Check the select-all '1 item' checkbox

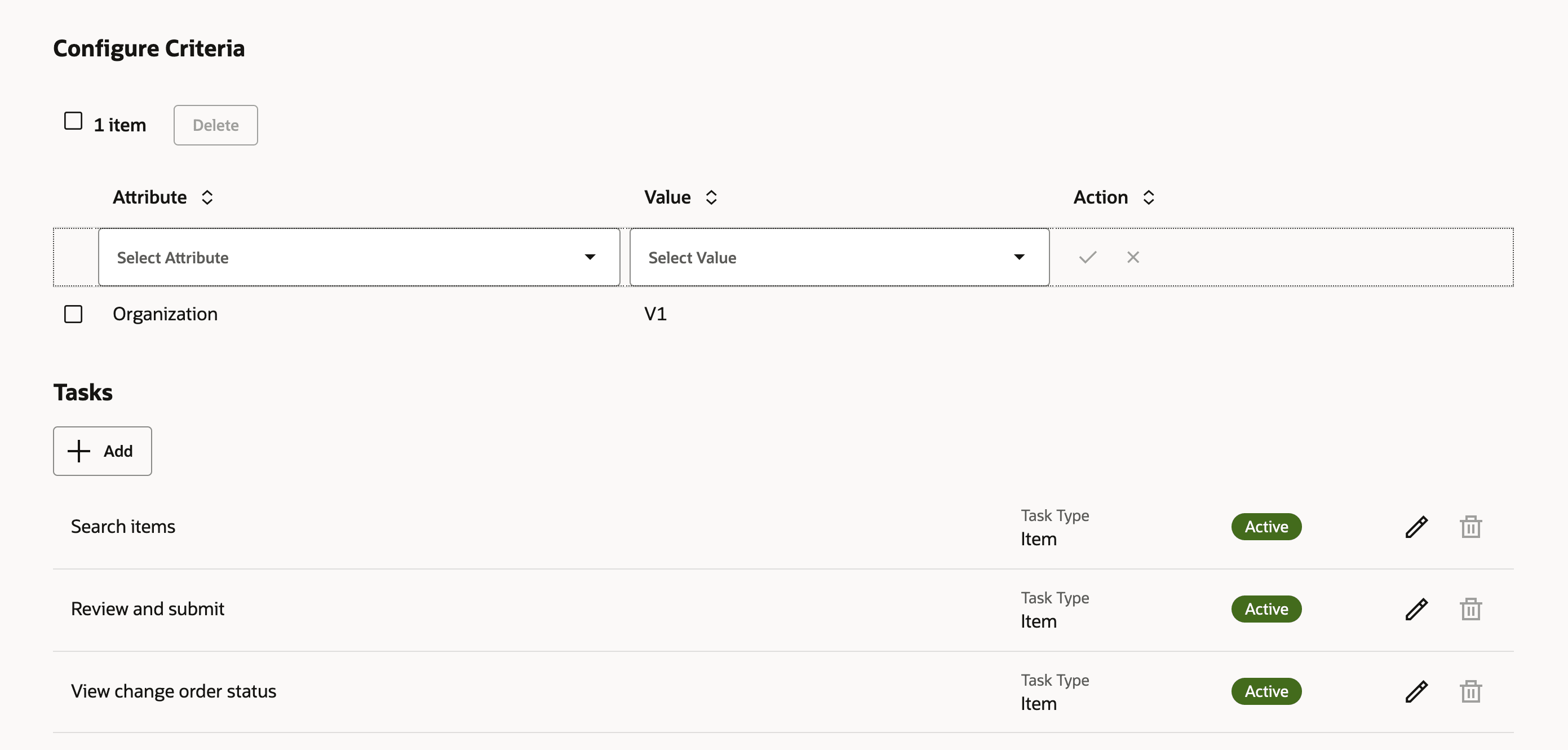[x=73, y=121]
